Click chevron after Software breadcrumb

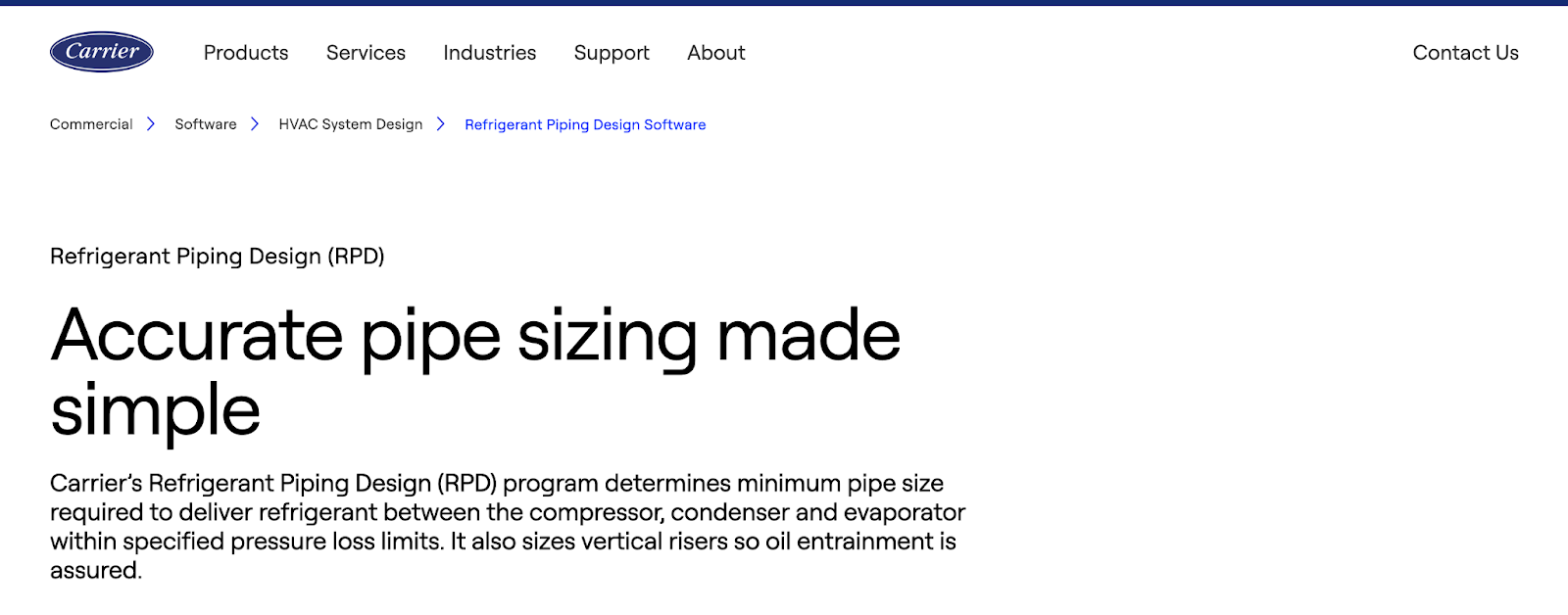pos(255,124)
